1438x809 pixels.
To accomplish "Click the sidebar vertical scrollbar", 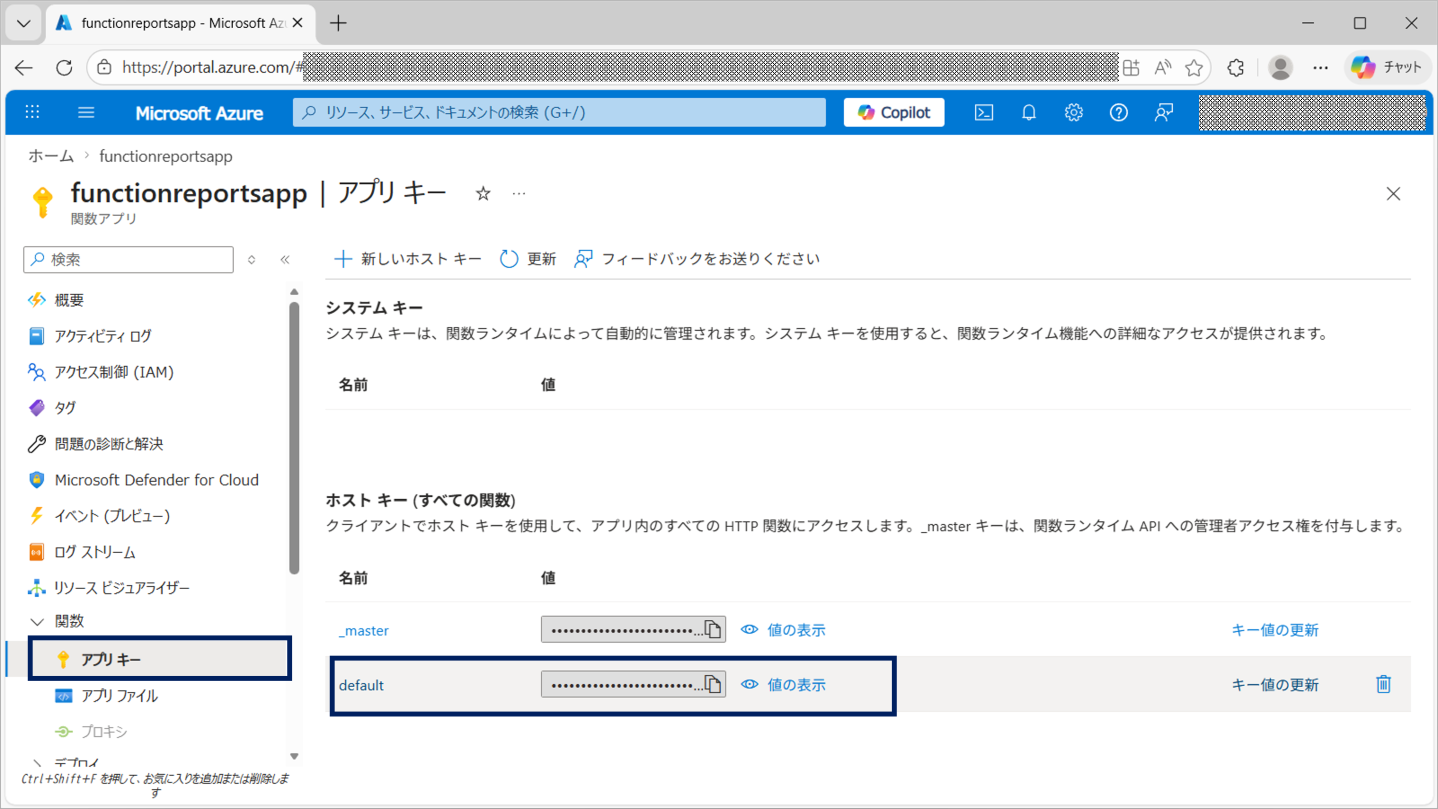I will (x=294, y=437).
